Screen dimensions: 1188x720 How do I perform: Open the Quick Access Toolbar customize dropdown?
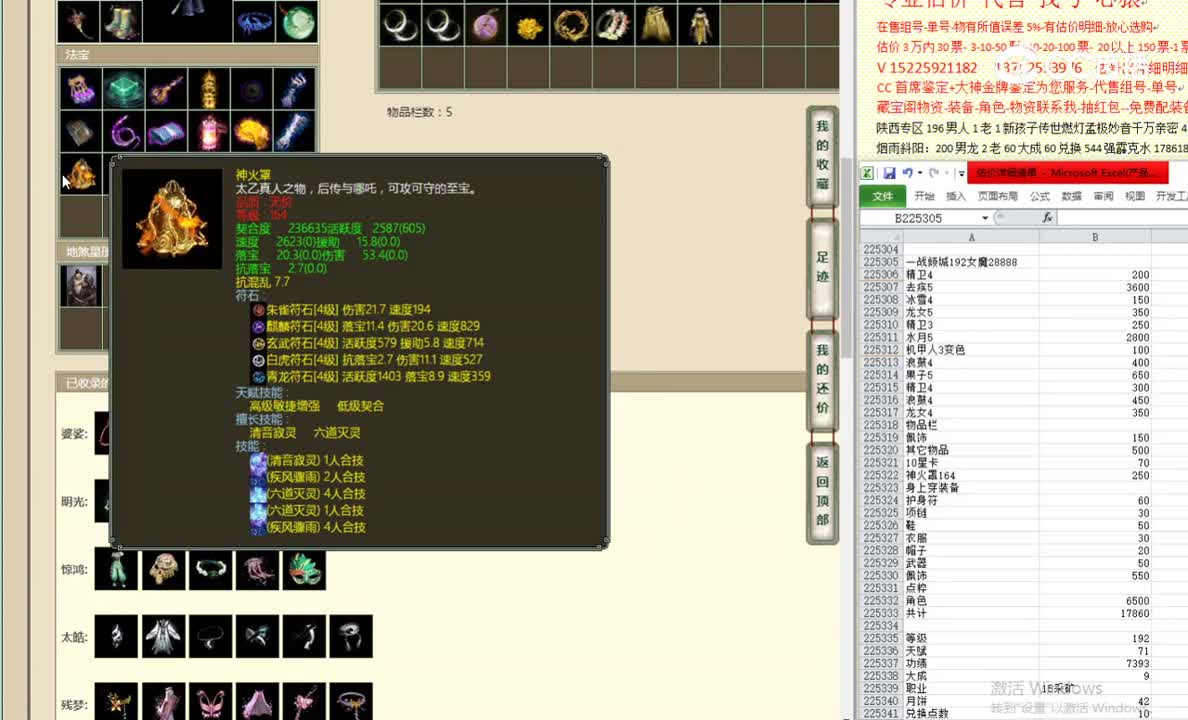[961, 173]
